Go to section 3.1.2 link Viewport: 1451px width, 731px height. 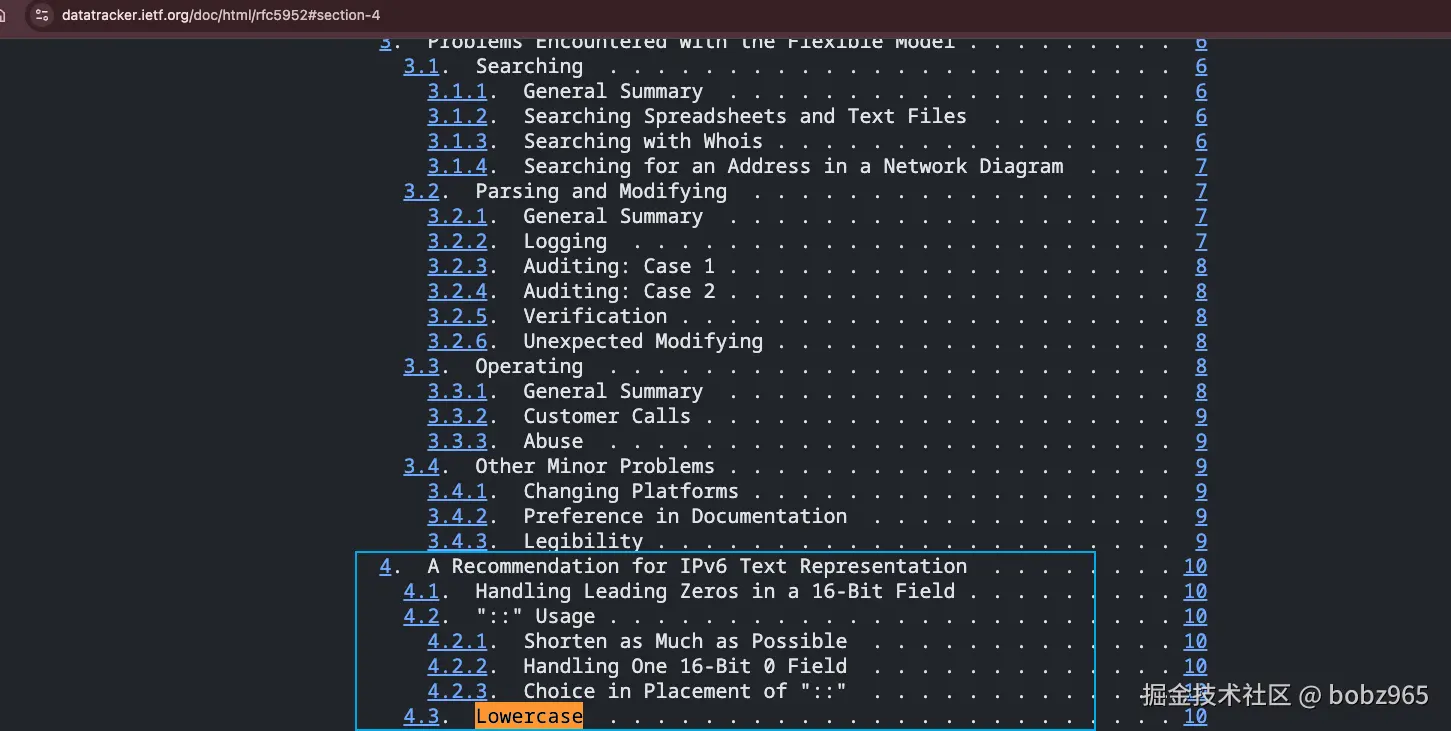(457, 117)
